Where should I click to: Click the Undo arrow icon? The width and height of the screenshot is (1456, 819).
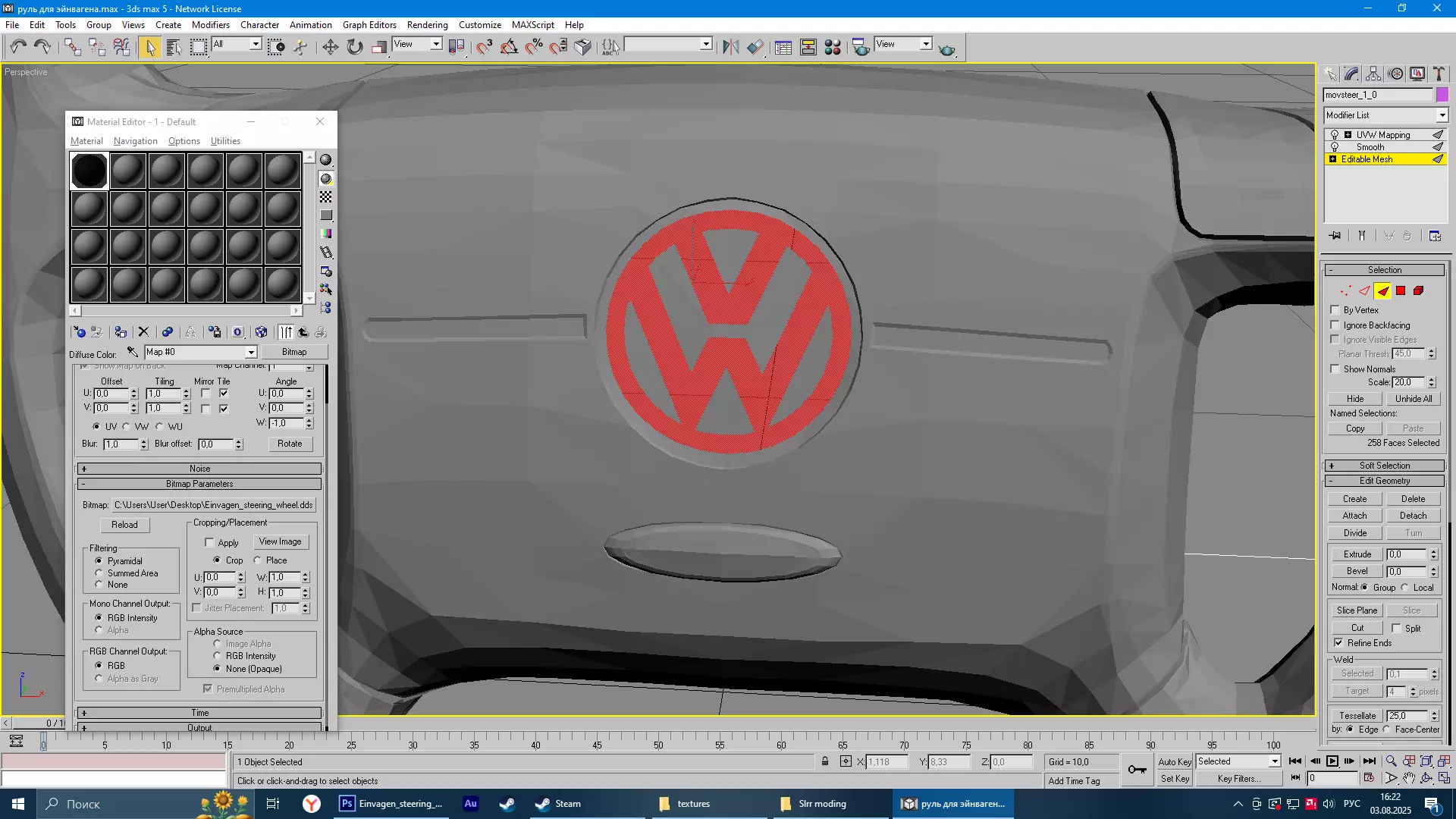point(17,47)
